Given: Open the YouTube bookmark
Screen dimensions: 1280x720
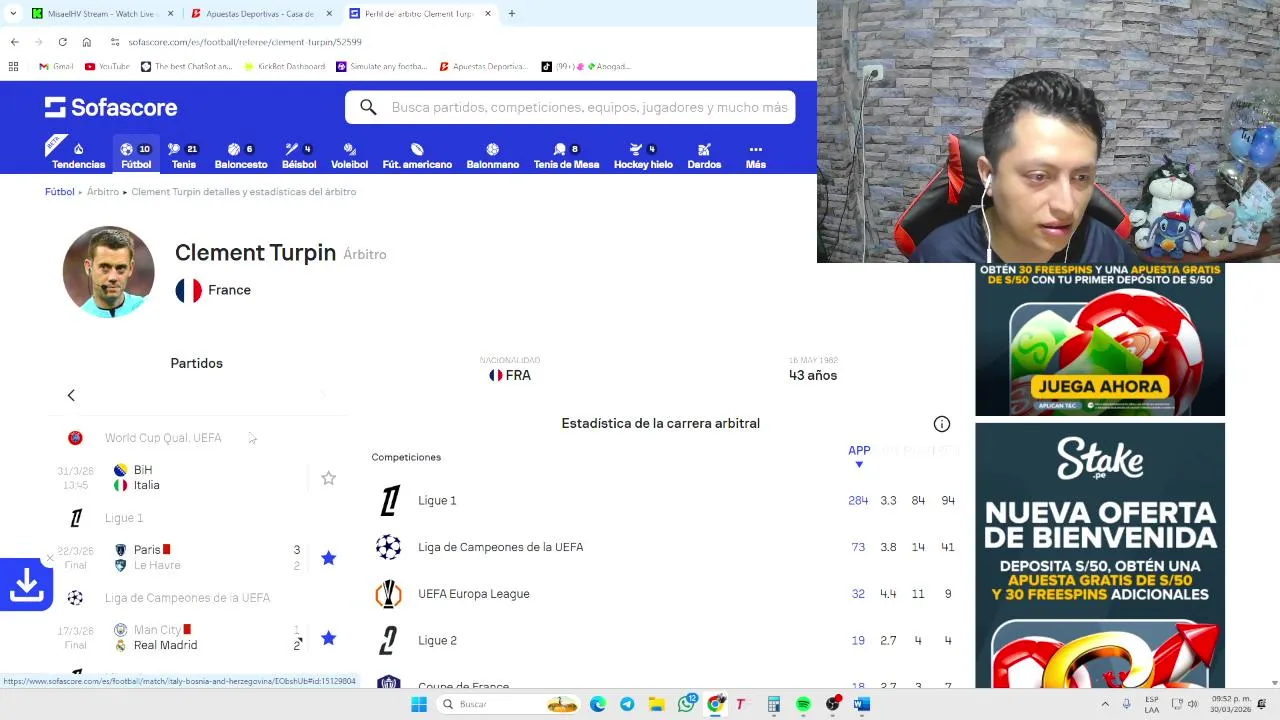Looking at the screenshot, I should [107, 66].
